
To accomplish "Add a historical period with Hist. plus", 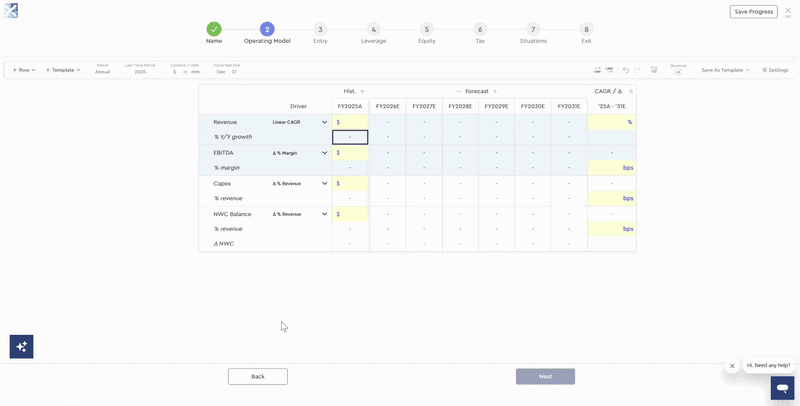I will [x=362, y=91].
